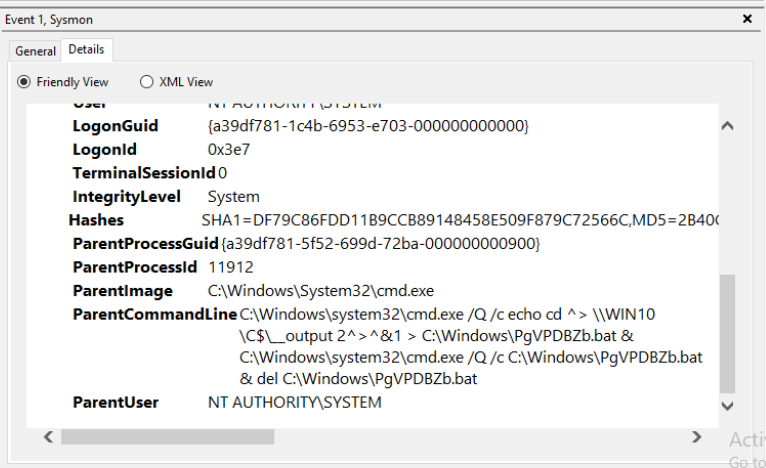The image size is (766, 468).
Task: Click the ParentImage cmd.exe path
Action: [320, 291]
